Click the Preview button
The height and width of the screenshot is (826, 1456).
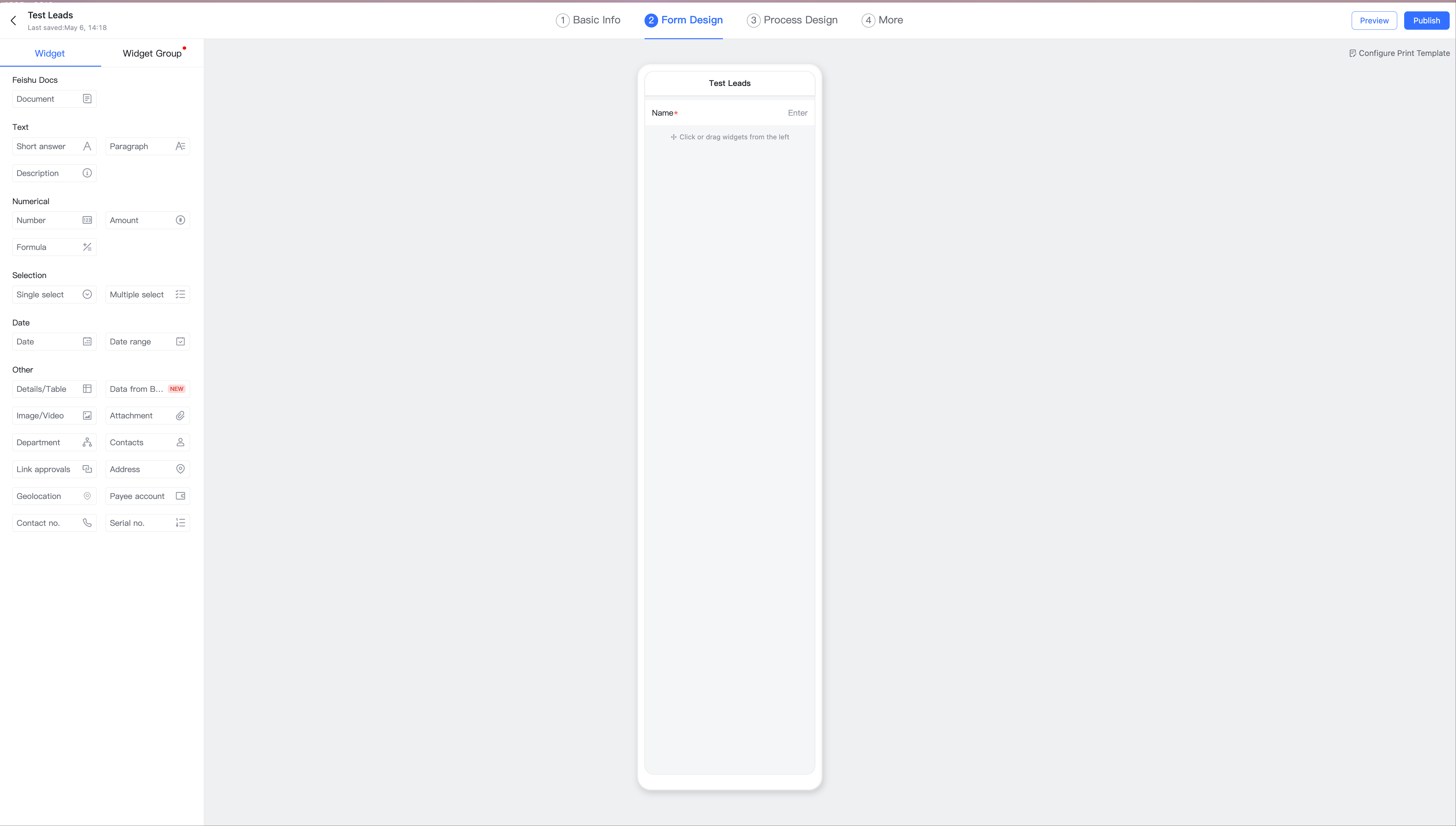(1374, 21)
